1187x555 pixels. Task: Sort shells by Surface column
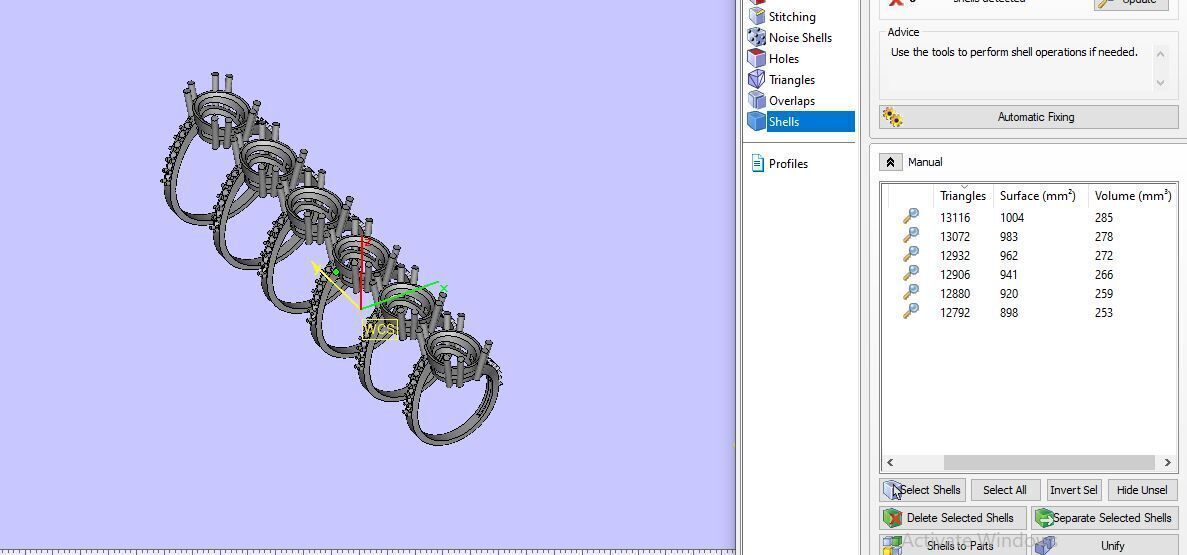pos(1037,195)
